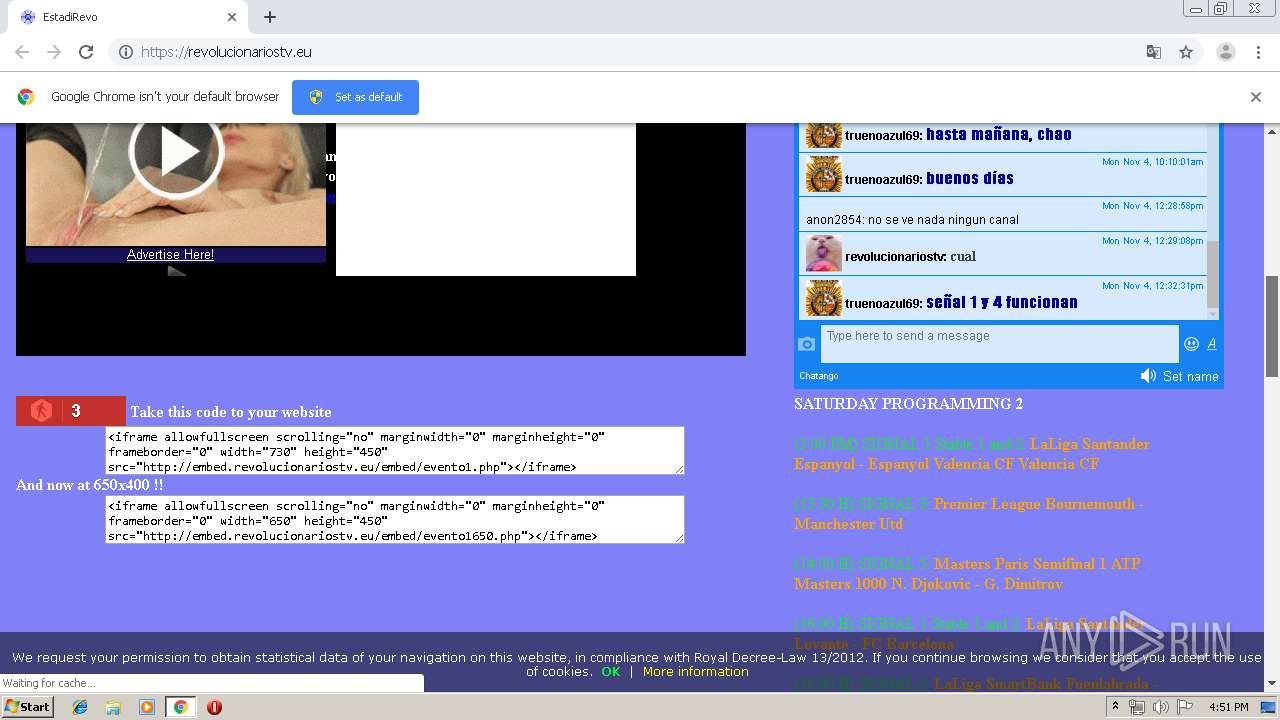Click truenoazul69 avatar beside hasta mañana
Screen dimensions: 1280x720
click(824, 134)
